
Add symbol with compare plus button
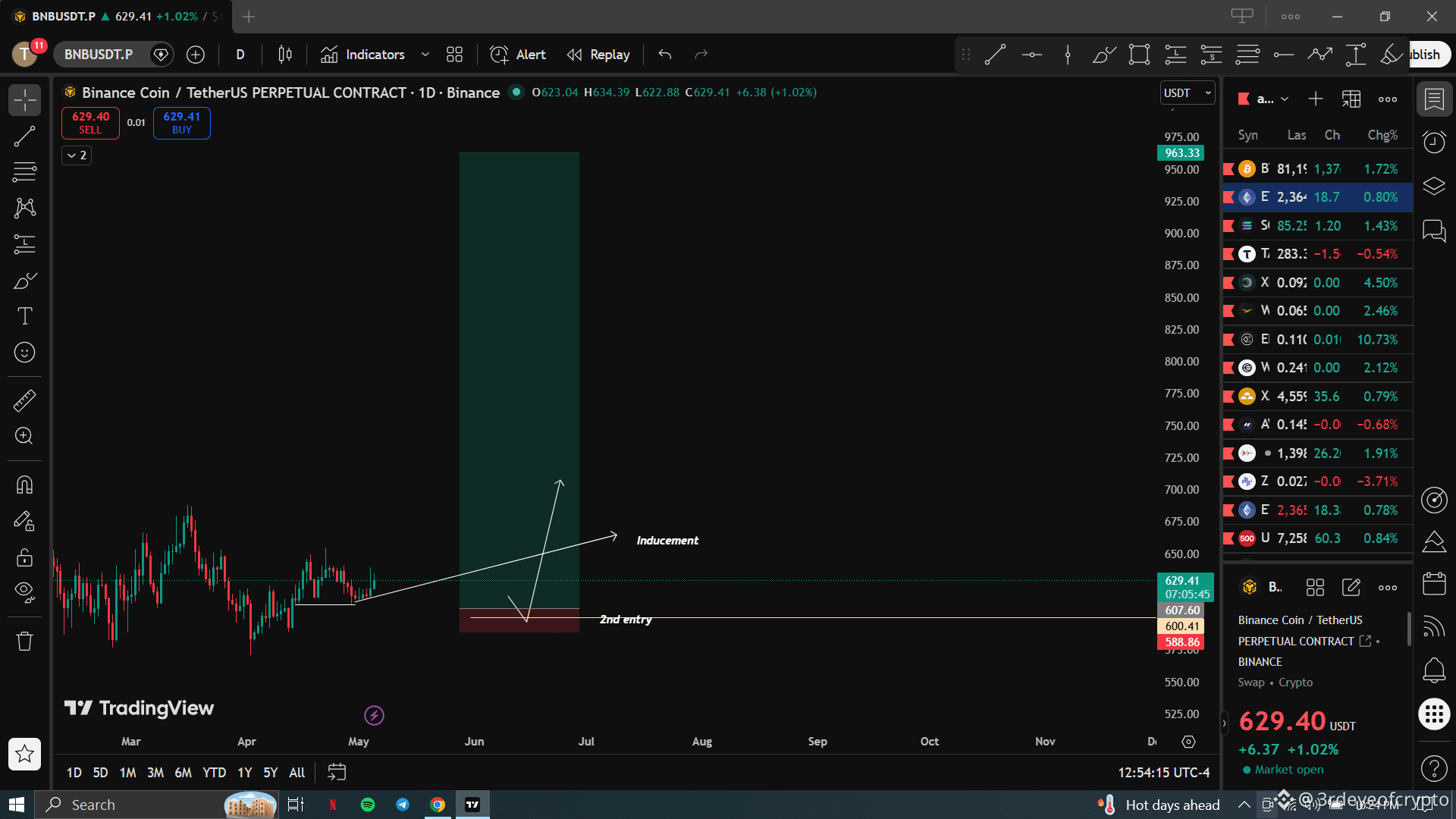pos(196,55)
